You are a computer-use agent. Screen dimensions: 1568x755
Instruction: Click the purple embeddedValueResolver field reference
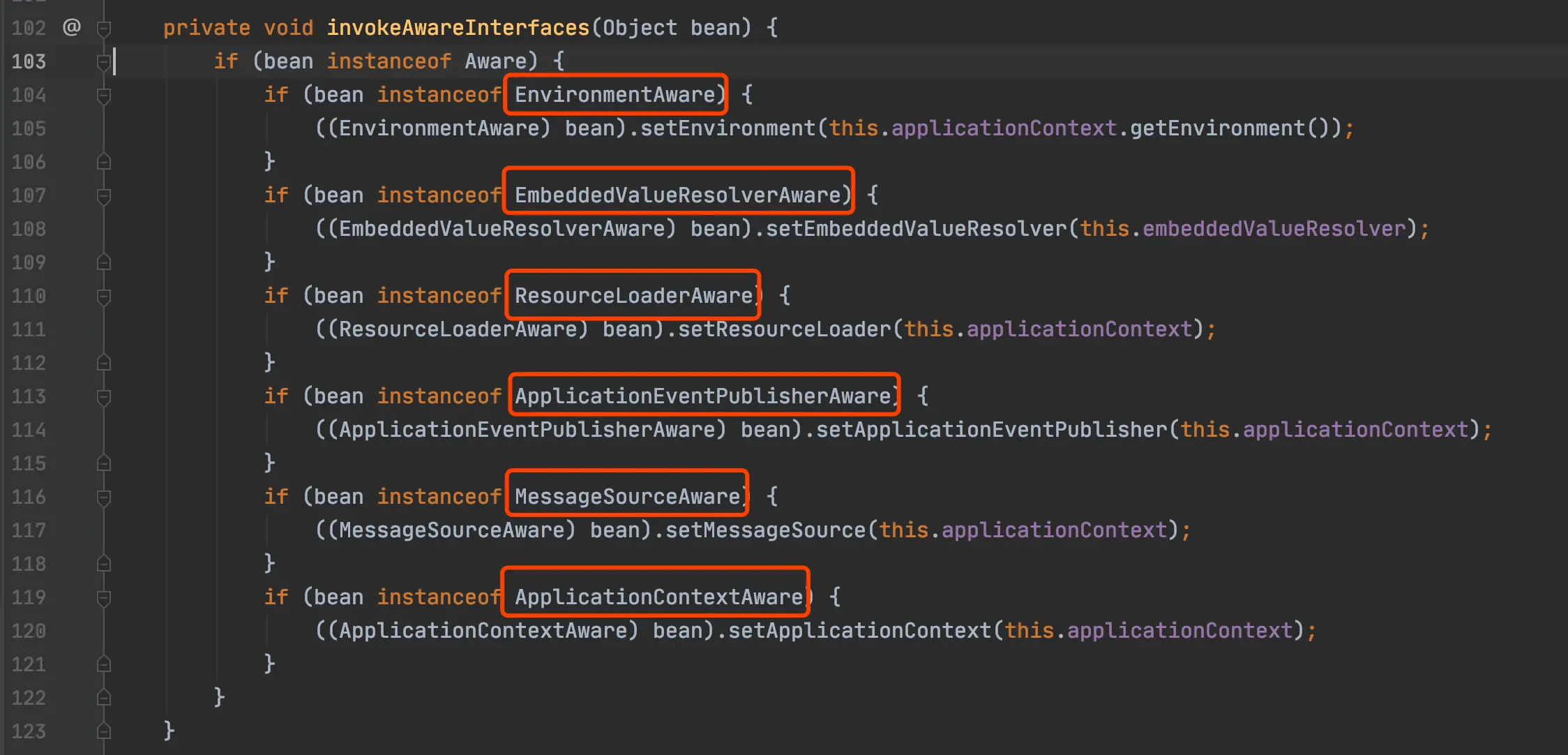click(x=1274, y=229)
